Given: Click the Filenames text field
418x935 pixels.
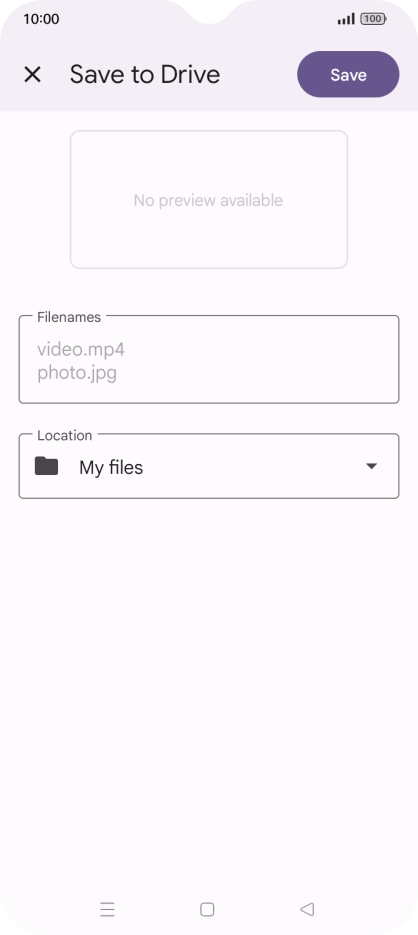Looking at the screenshot, I should [x=209, y=360].
